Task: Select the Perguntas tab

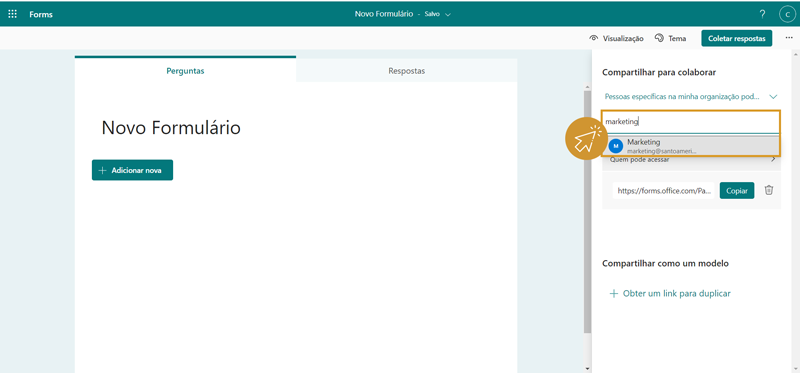Action: (185, 70)
